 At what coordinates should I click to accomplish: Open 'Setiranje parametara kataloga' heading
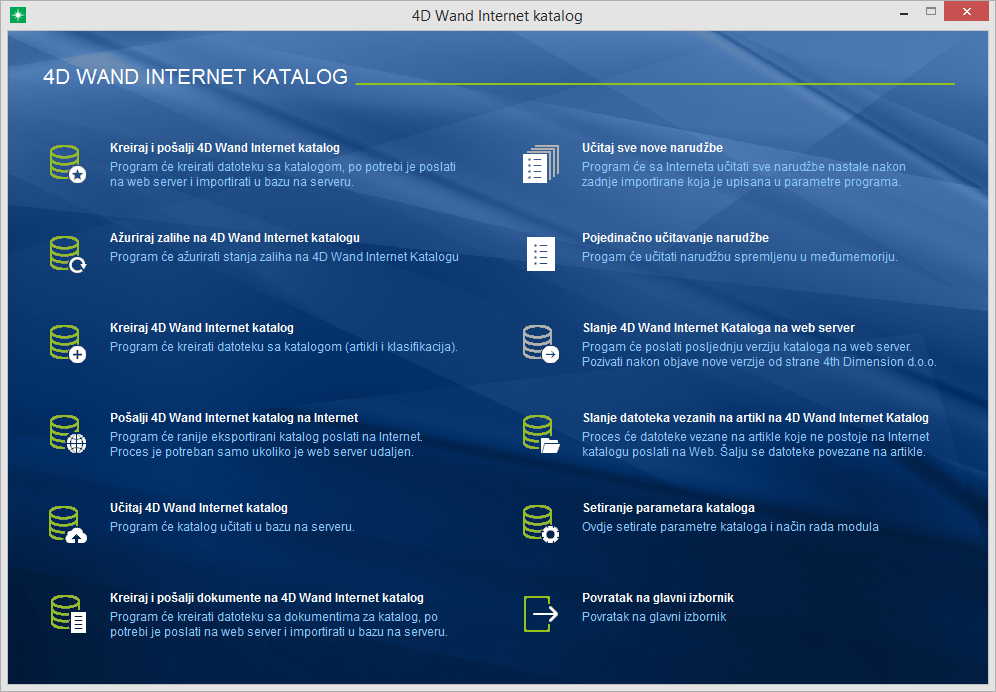669,508
